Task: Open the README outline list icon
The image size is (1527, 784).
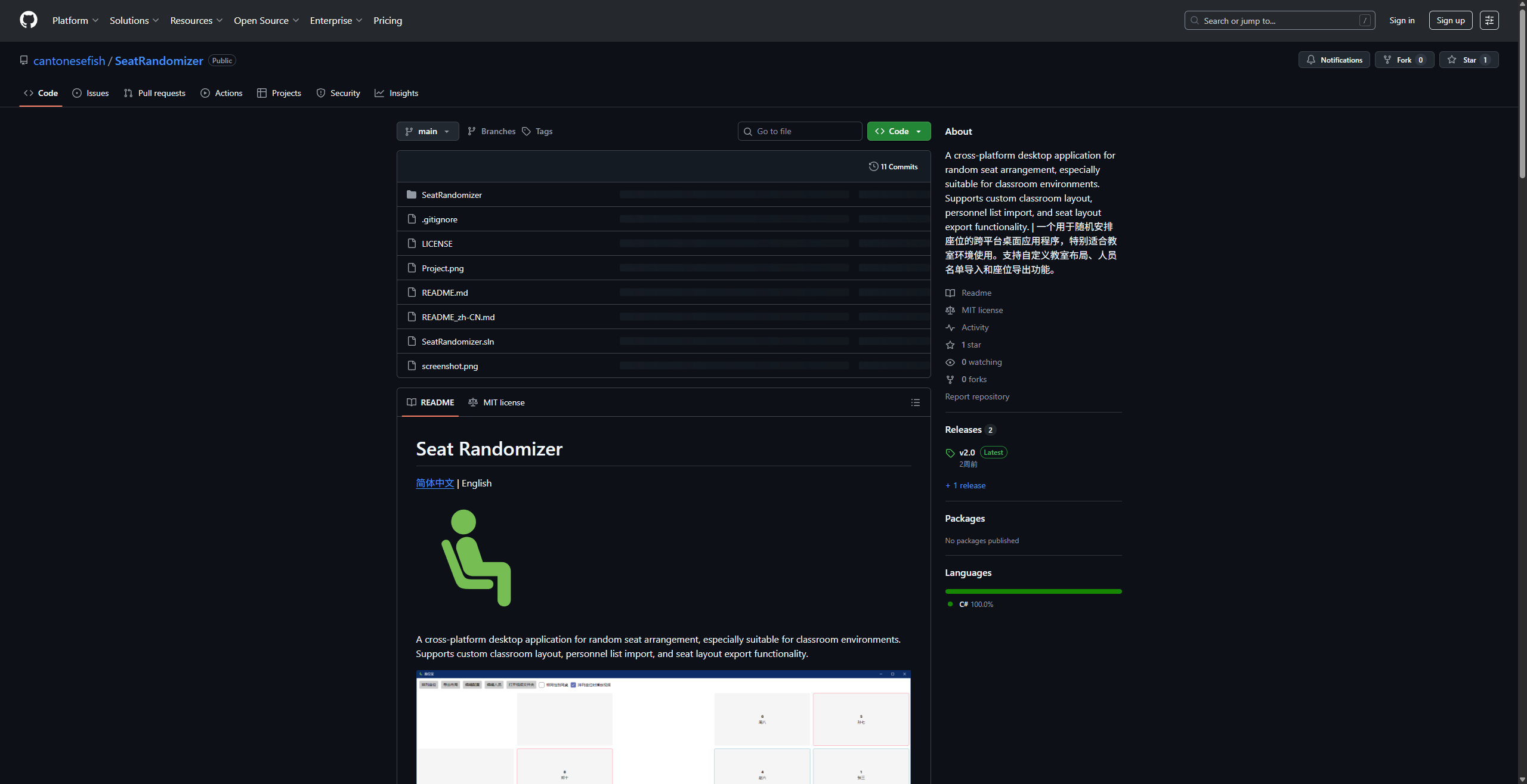Action: coord(916,402)
